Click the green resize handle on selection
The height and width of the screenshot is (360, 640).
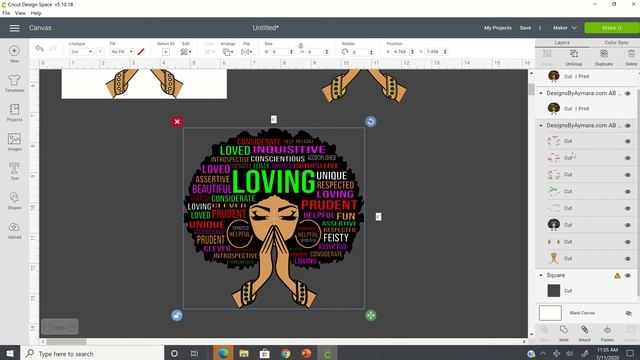[370, 315]
